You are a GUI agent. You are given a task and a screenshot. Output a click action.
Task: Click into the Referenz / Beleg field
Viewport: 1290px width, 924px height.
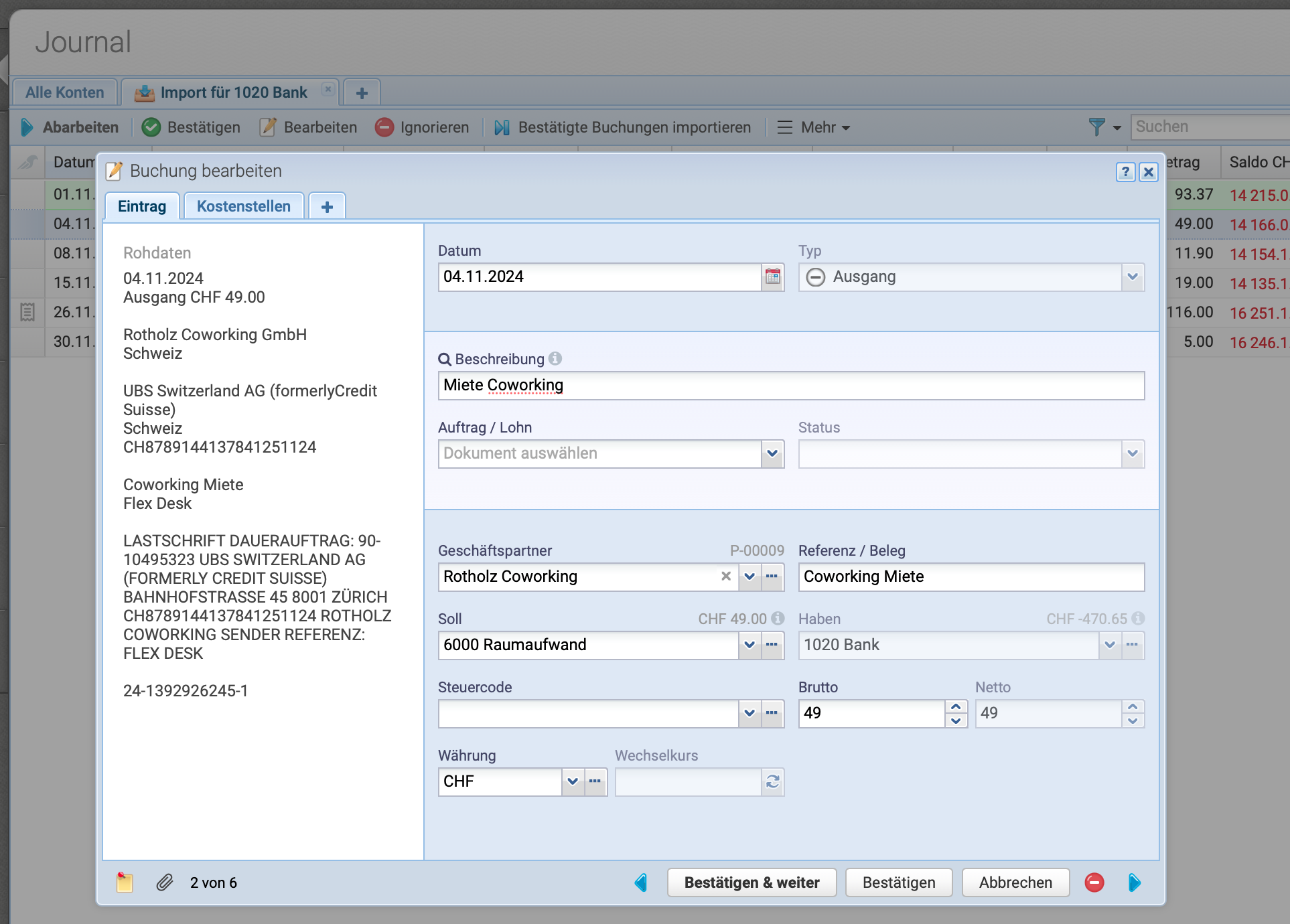971,576
